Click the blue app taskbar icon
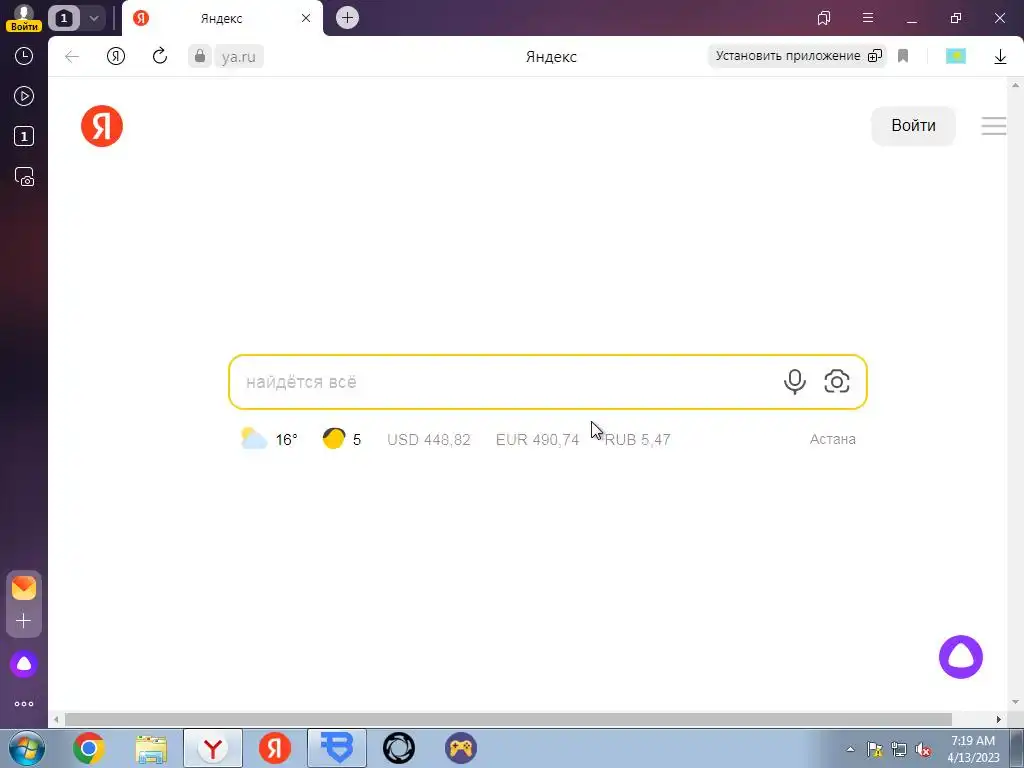The image size is (1024, 768). (x=337, y=748)
